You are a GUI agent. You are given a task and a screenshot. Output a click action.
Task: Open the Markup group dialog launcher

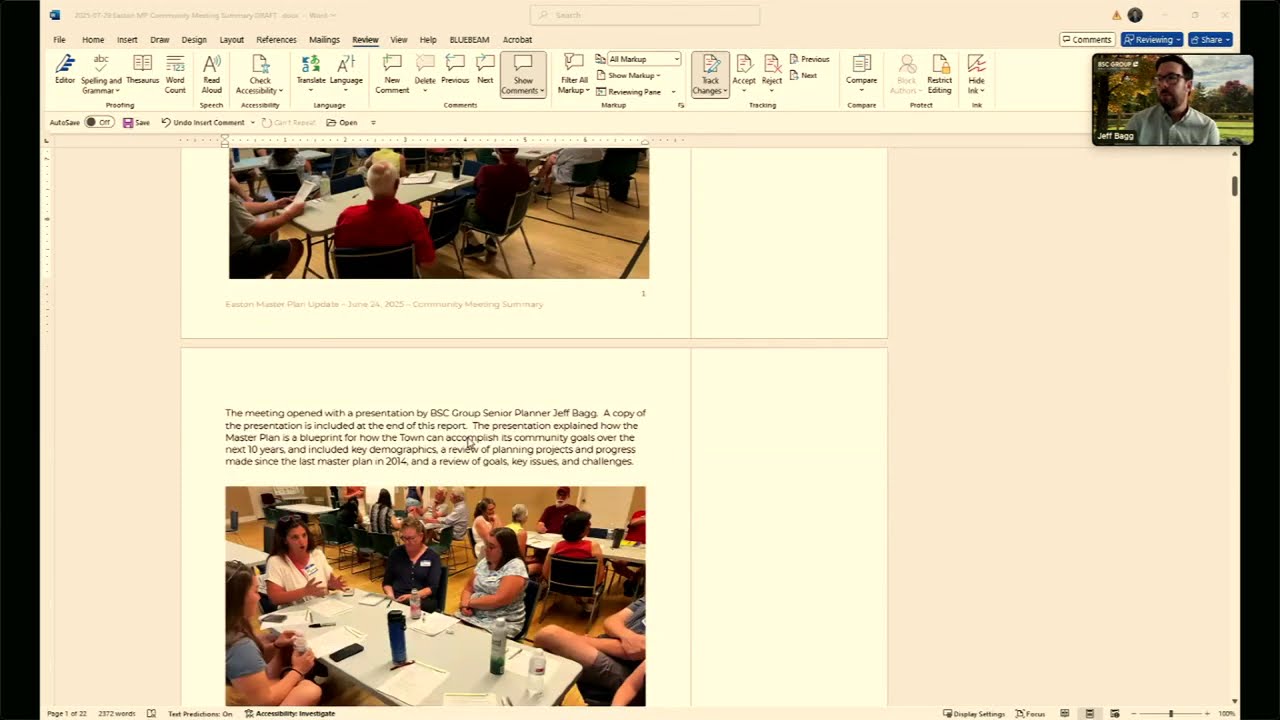[681, 105]
